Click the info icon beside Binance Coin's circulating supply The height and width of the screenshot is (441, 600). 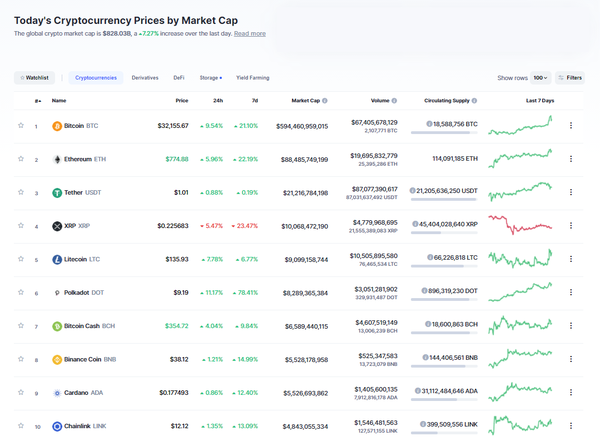(x=425, y=358)
